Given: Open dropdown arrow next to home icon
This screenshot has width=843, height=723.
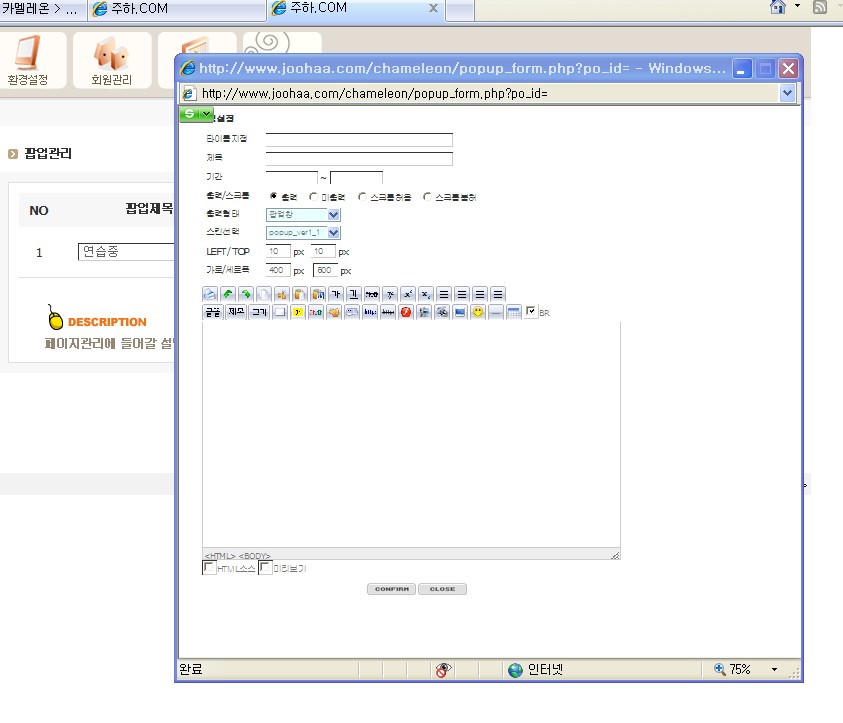Looking at the screenshot, I should click(797, 6).
